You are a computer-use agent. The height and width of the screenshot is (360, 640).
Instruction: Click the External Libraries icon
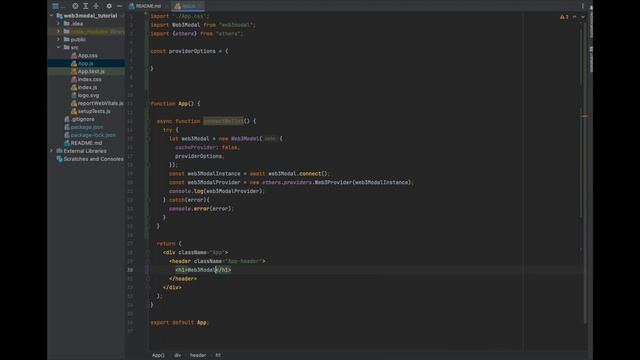pos(60,151)
